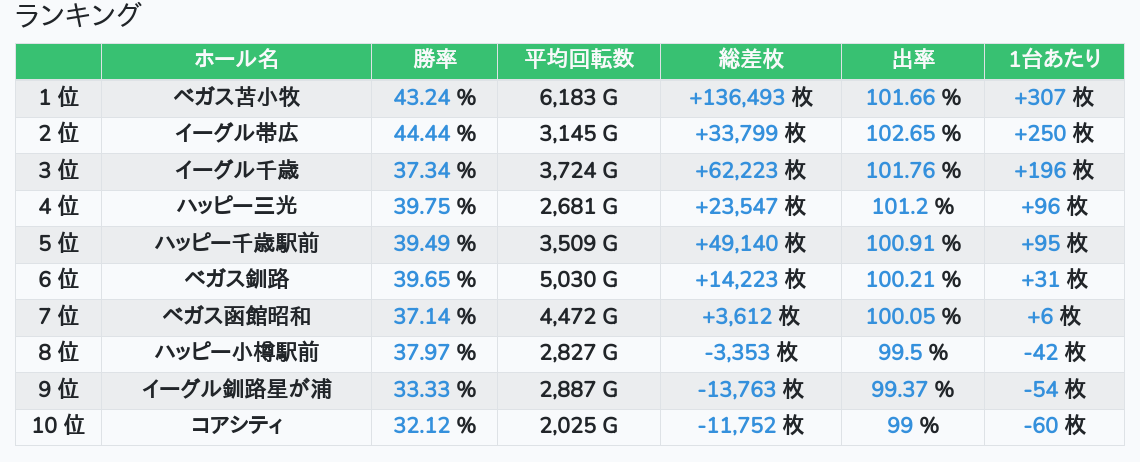Image resolution: width=1140 pixels, height=462 pixels.
Task: Click the 43.24 win rate value
Action: (422, 97)
